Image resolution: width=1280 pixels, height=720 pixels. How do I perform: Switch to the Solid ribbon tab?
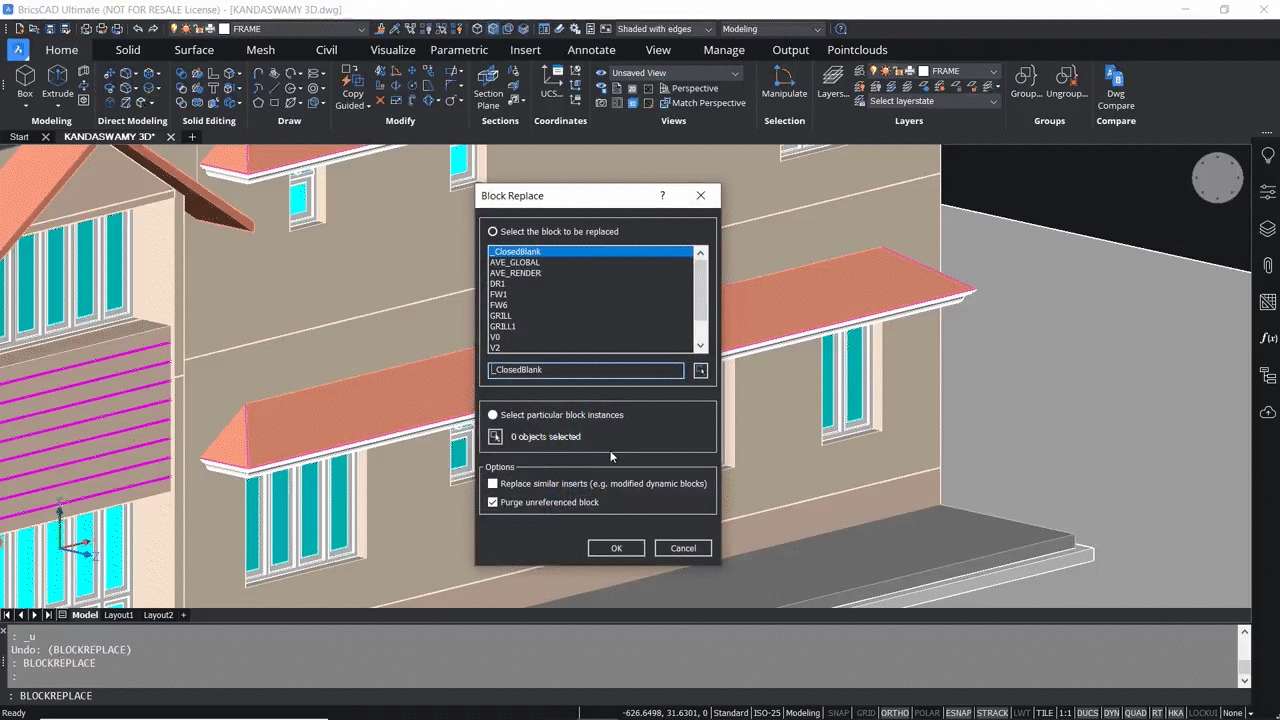128,50
